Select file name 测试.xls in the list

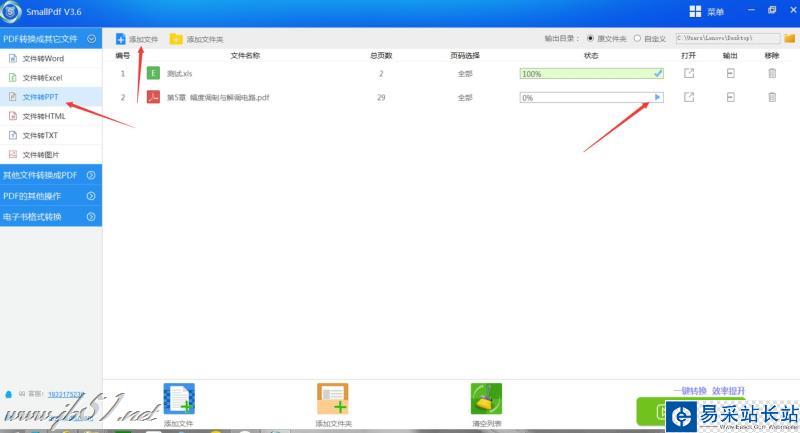(x=180, y=73)
